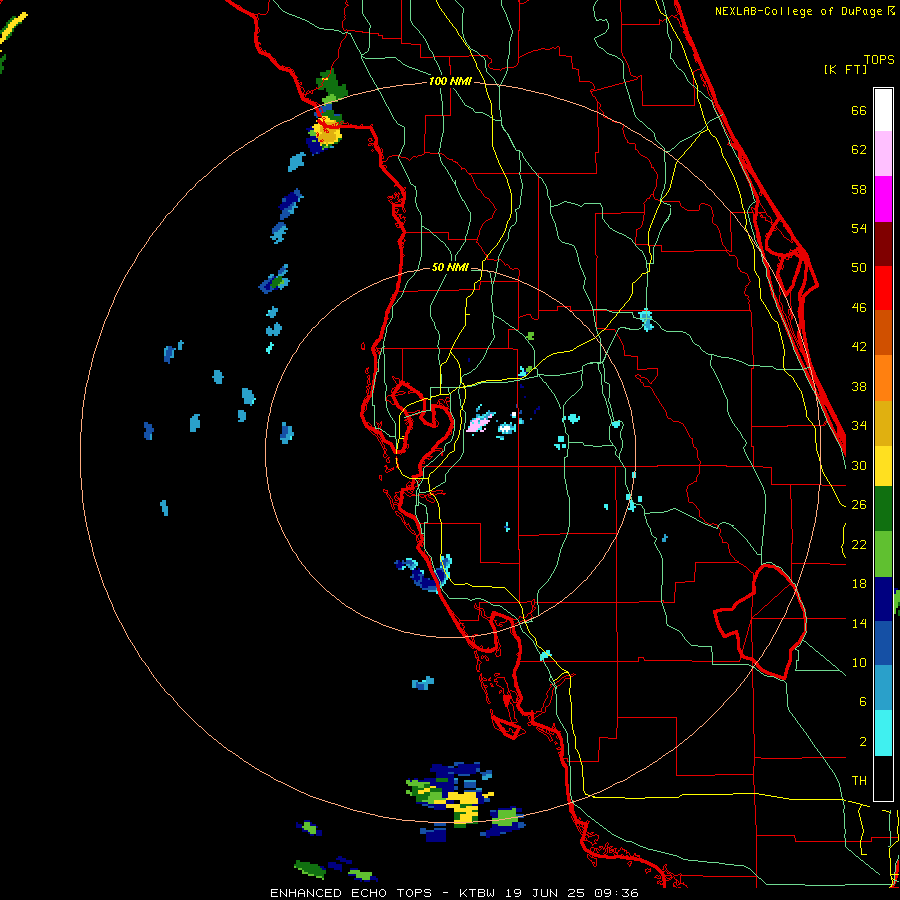Select the magenta segment of the tops legend
This screenshot has height=900, width=900.
883,199
